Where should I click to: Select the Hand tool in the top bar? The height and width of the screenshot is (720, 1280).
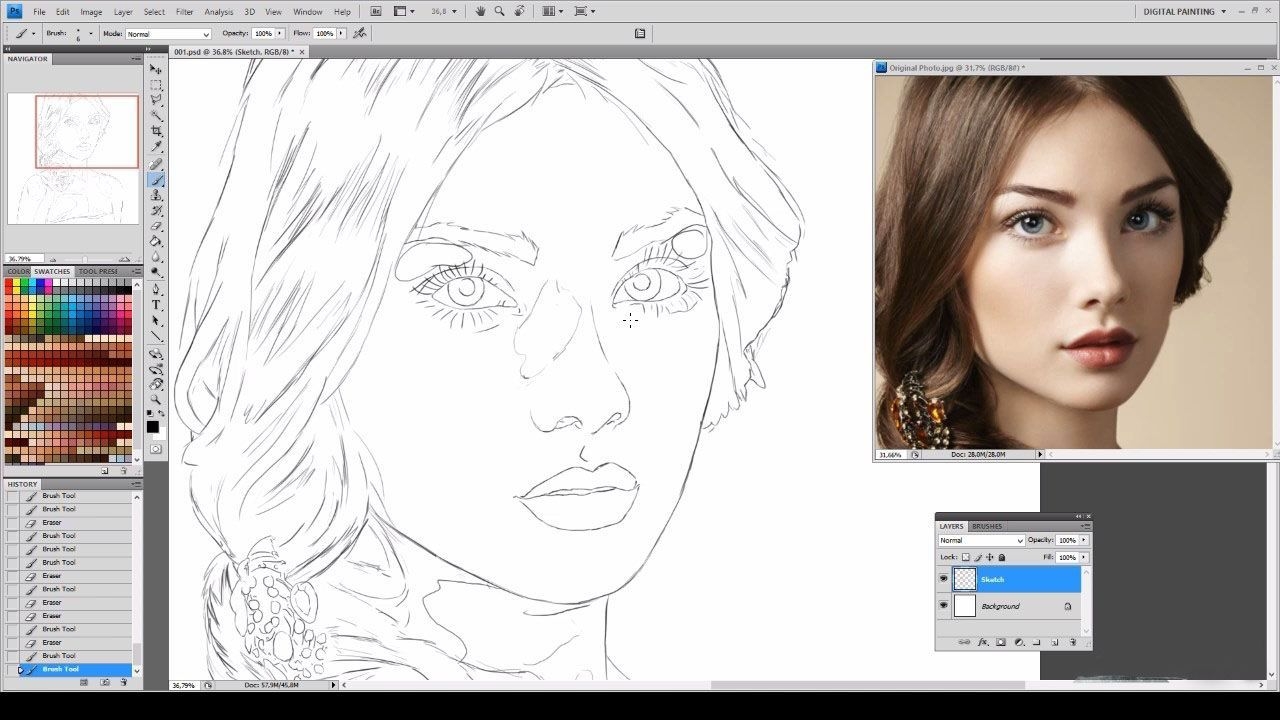[x=481, y=11]
